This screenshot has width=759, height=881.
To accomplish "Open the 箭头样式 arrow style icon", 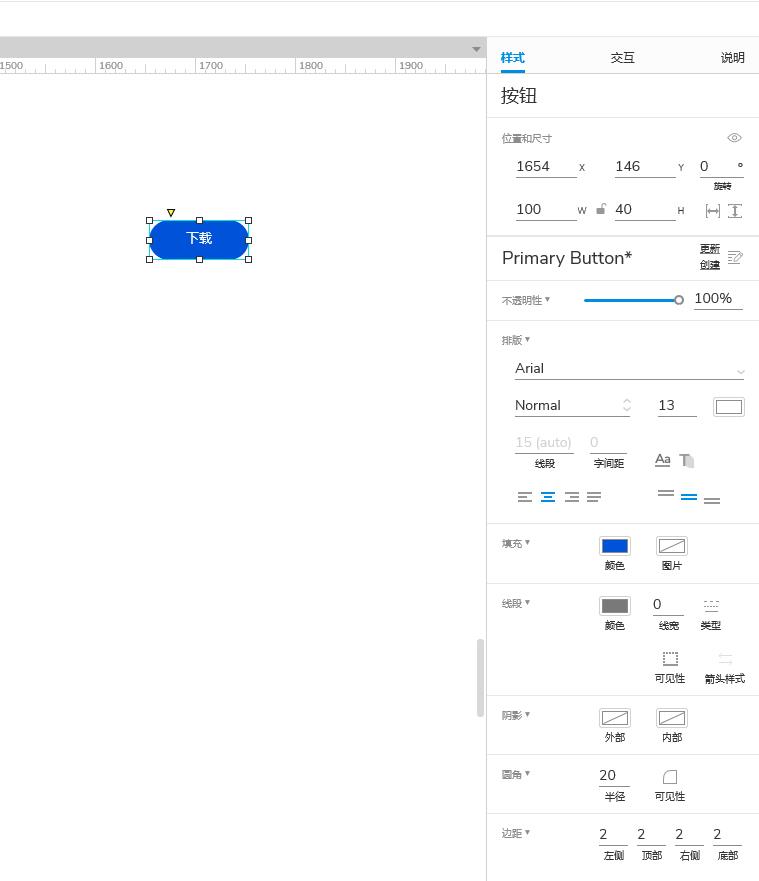I will [x=725, y=659].
